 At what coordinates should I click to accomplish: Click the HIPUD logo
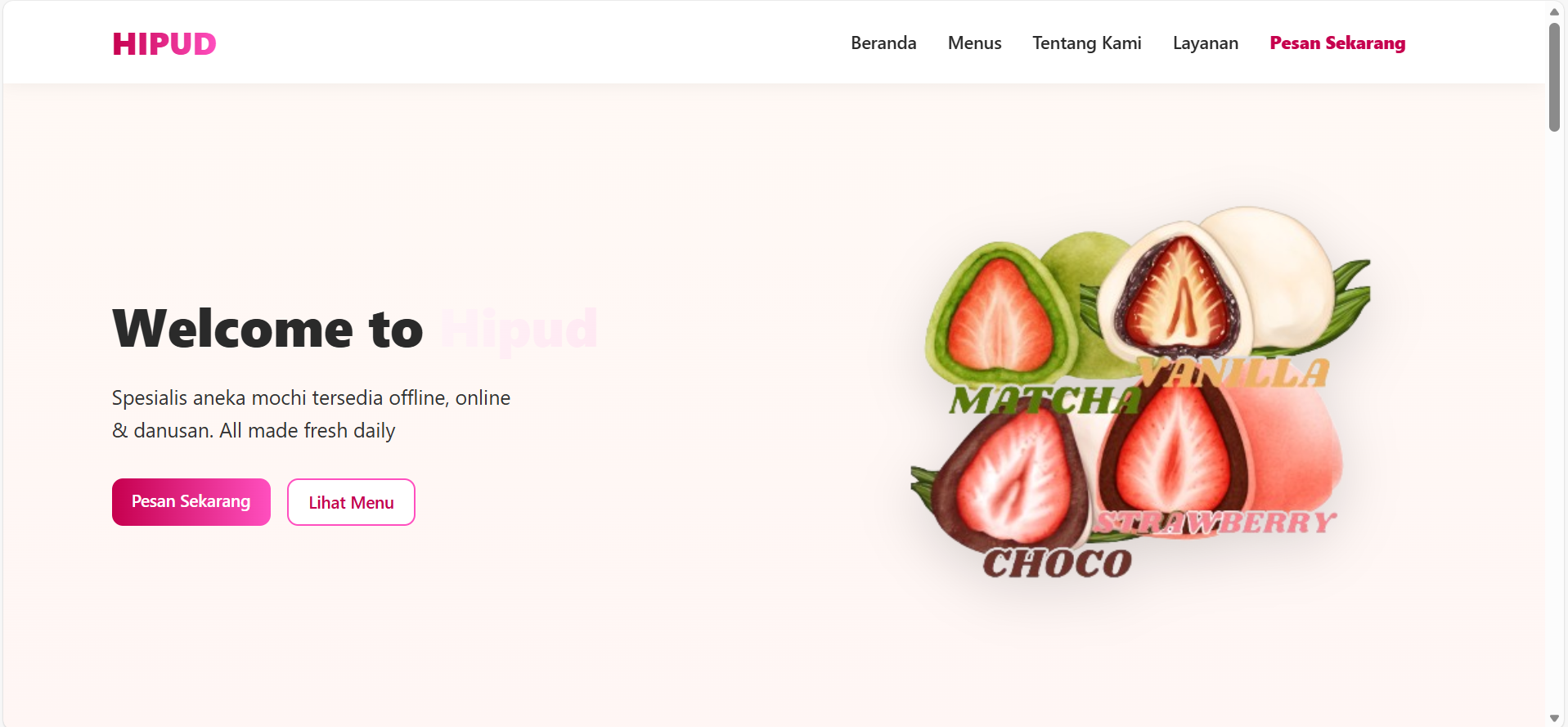coord(164,43)
